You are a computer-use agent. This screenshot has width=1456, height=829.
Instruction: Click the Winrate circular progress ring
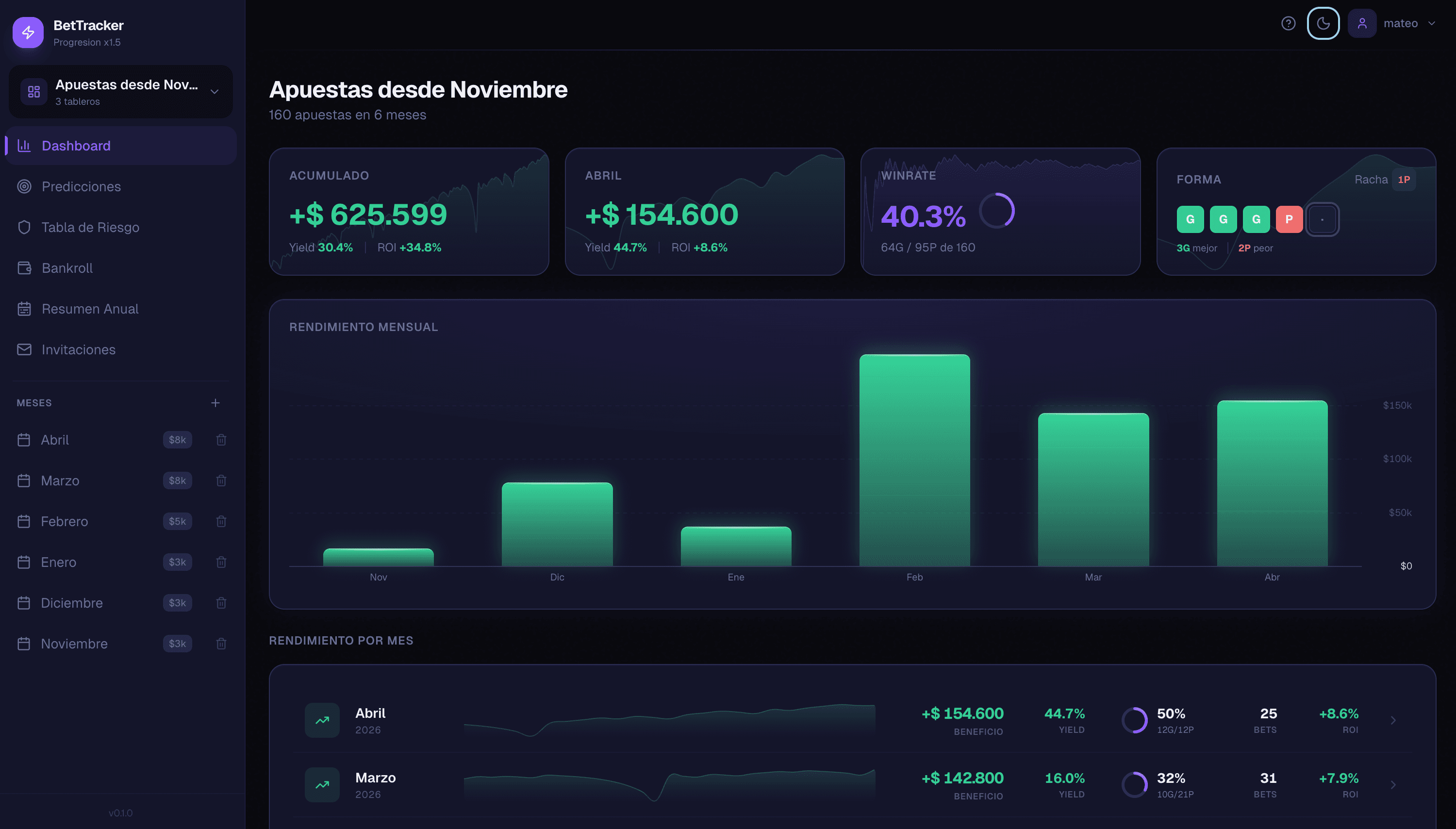tap(997, 211)
